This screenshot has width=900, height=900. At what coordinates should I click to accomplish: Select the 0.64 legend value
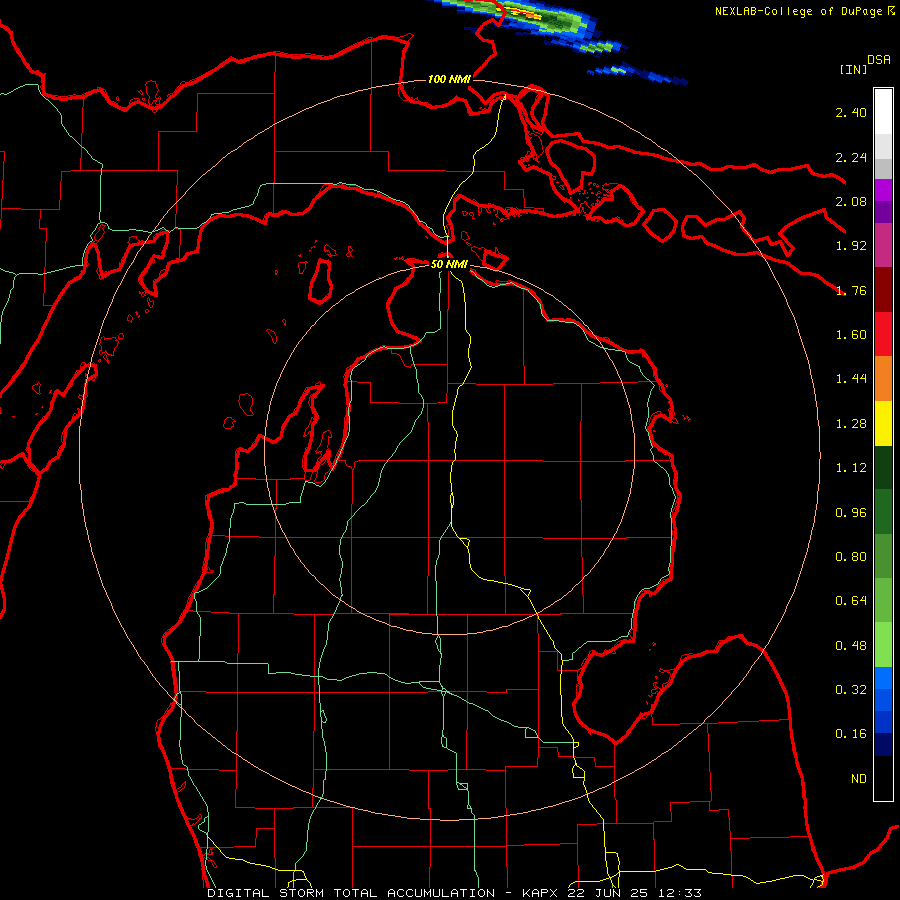click(851, 601)
